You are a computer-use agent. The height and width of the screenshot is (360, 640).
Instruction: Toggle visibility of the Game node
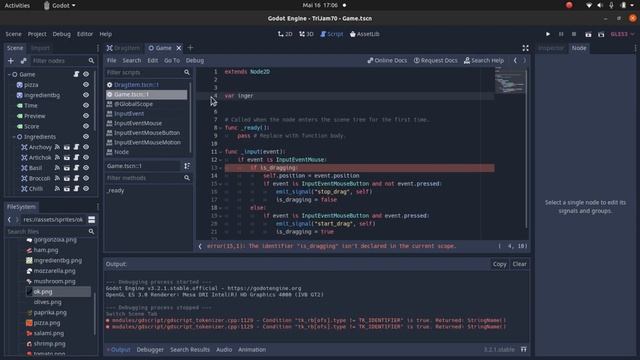click(x=86, y=74)
